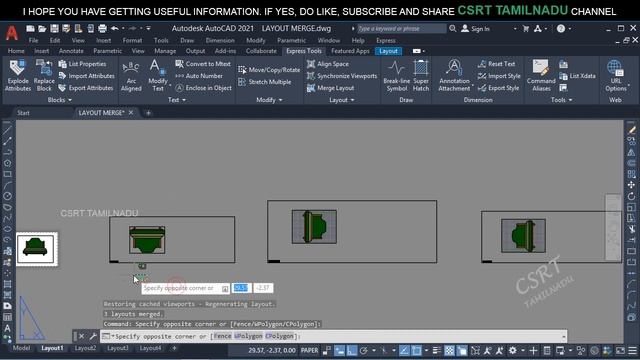640x360 pixels.
Task: Click the keyword search field
Action: pos(401,29)
